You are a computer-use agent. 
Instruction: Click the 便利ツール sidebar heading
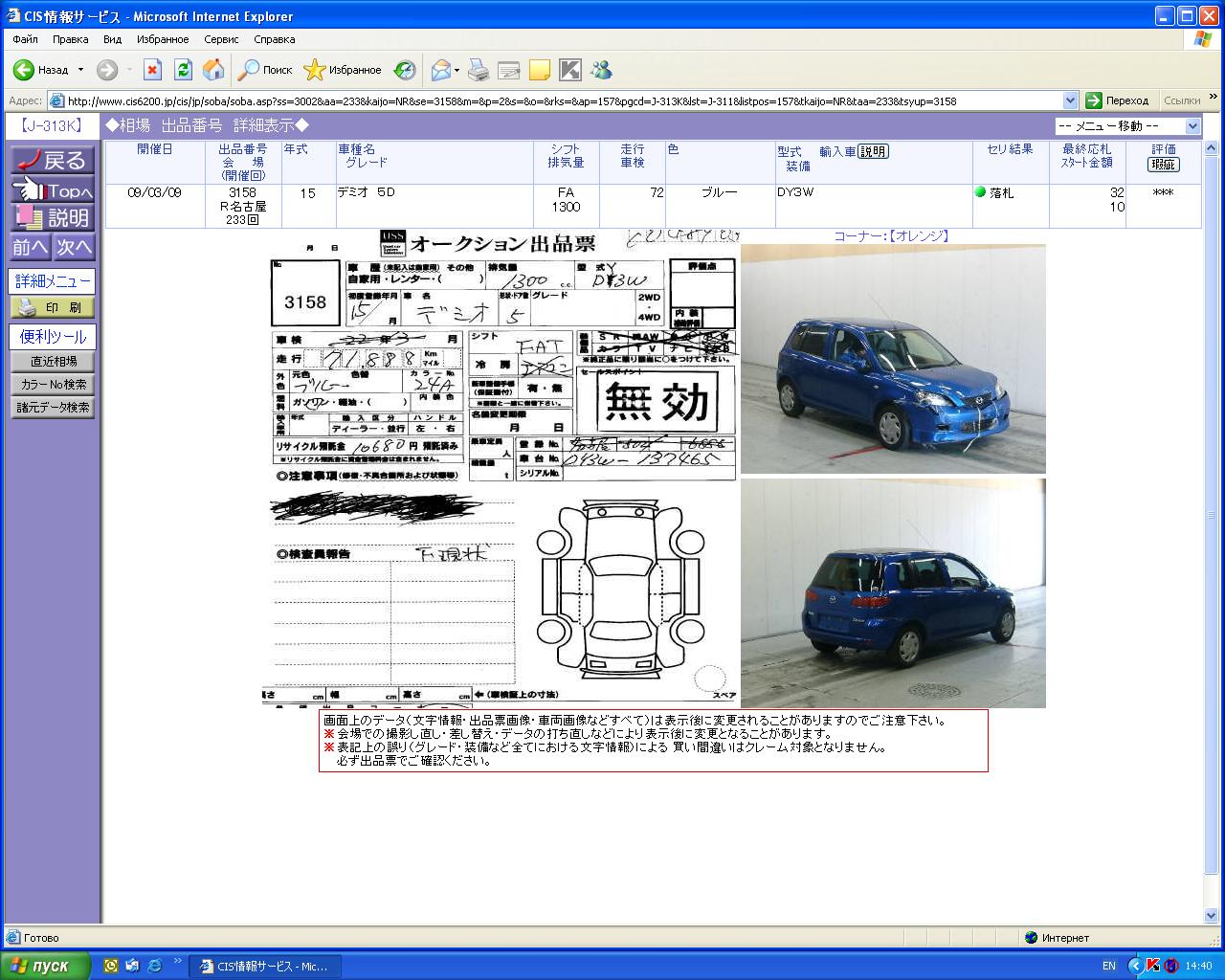coord(53,336)
